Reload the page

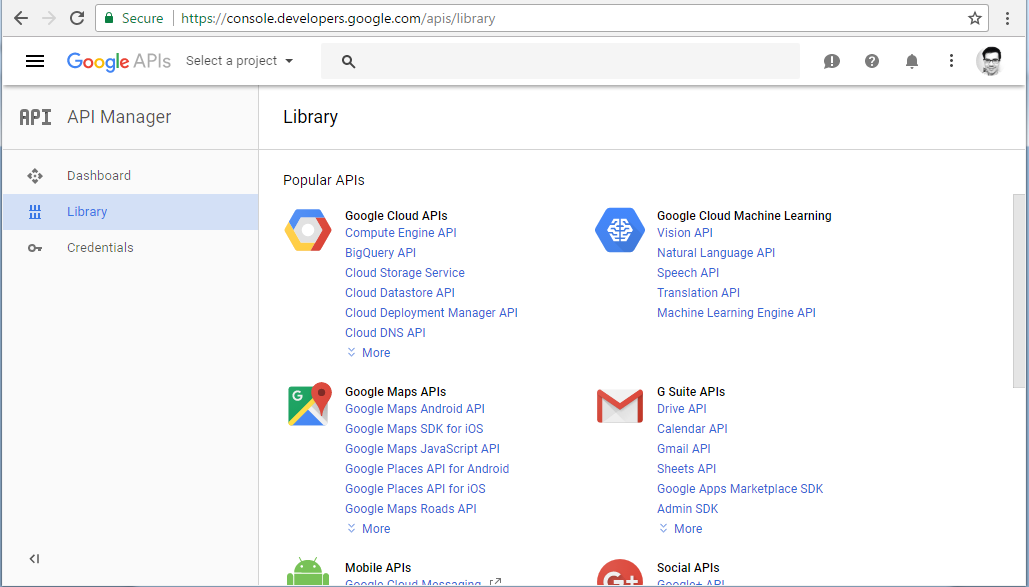pos(77,18)
